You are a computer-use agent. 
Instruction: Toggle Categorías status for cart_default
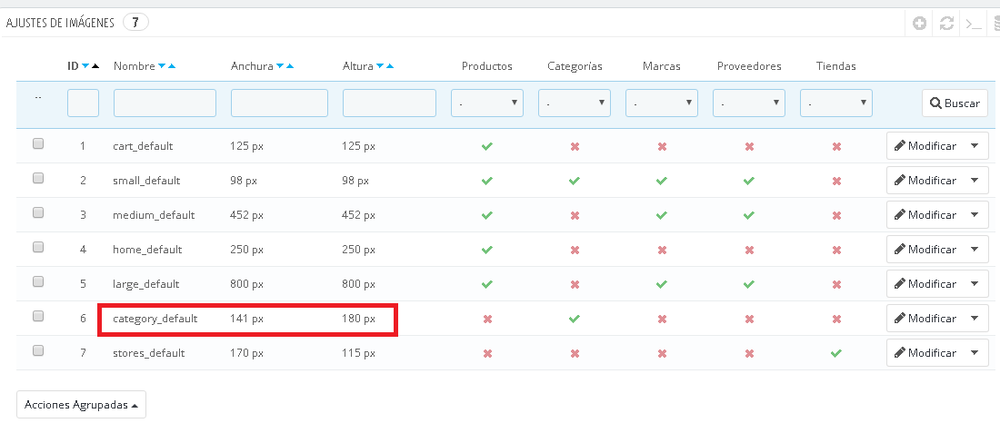pyautogui.click(x=575, y=146)
